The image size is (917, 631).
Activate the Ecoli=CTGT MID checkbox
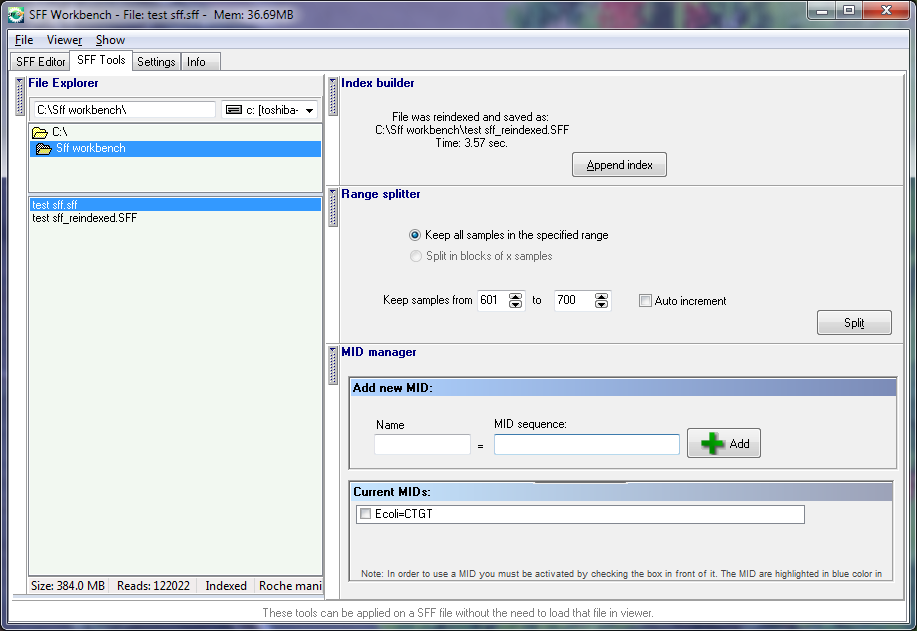coord(366,513)
